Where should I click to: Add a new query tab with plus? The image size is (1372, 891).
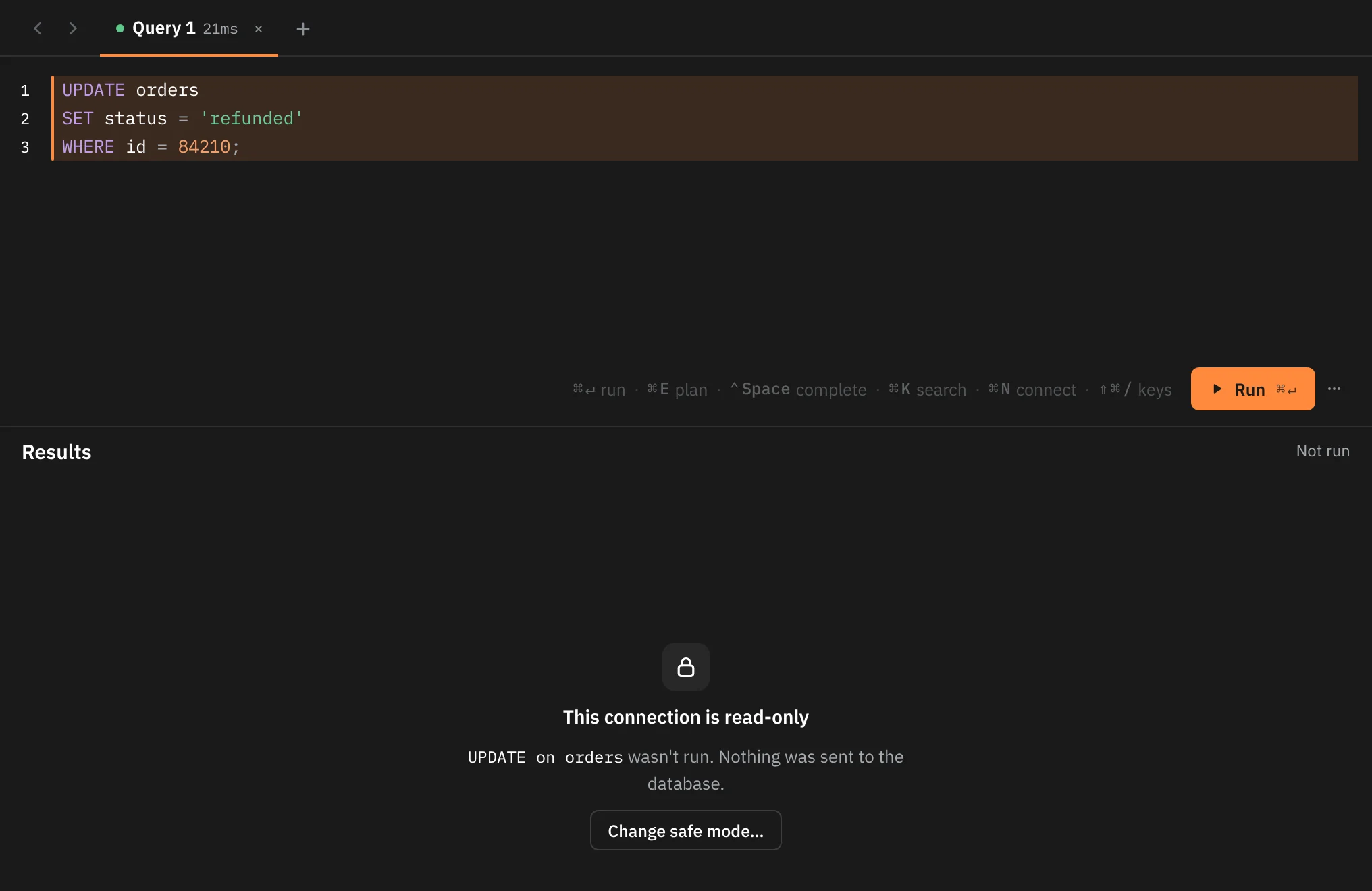303,29
